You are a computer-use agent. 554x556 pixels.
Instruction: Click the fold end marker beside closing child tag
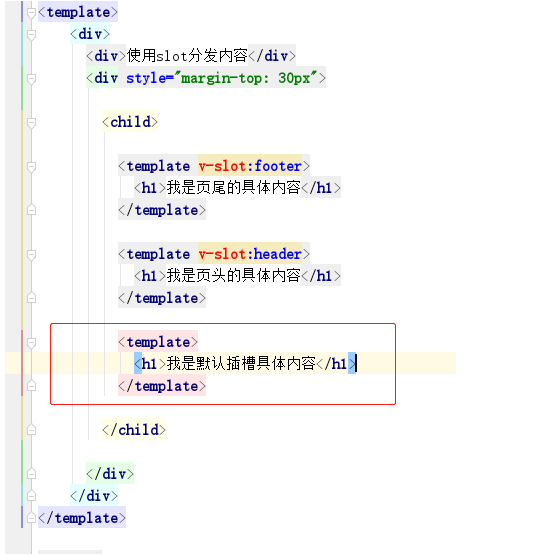point(31,430)
